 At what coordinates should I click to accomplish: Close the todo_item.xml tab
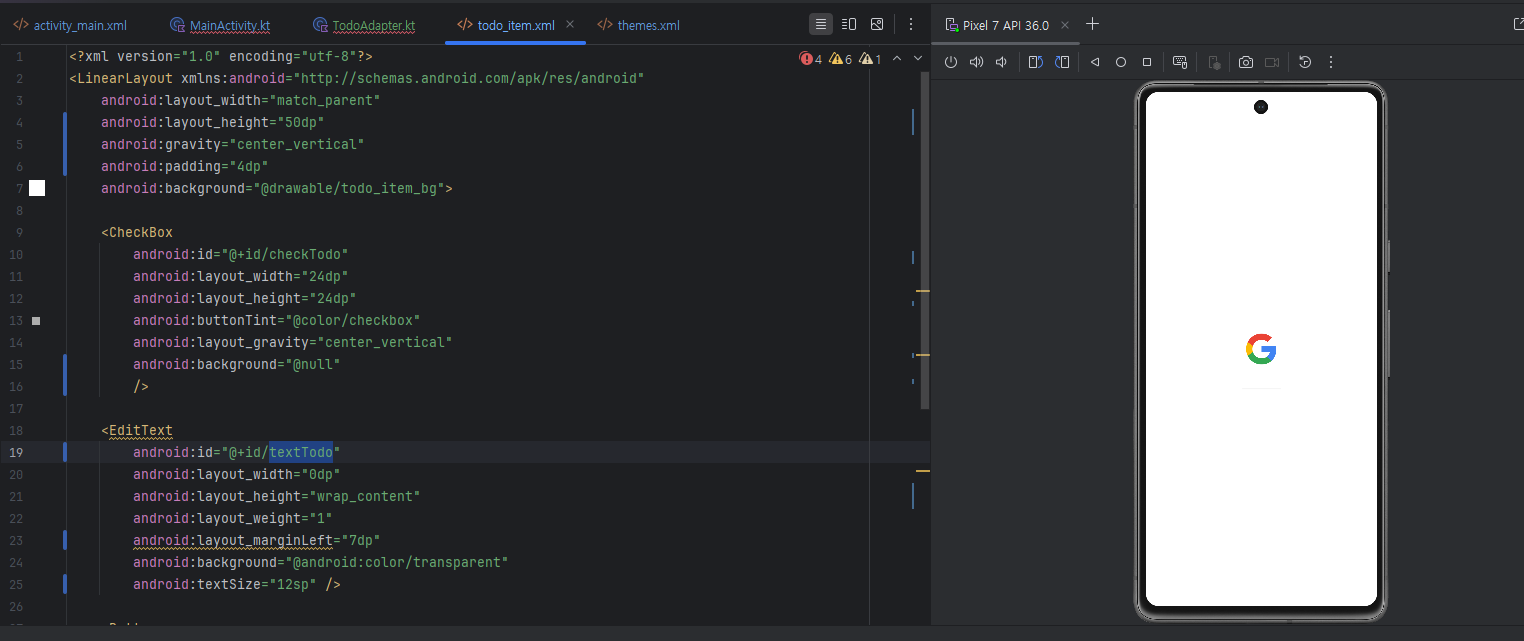pyautogui.click(x=570, y=25)
